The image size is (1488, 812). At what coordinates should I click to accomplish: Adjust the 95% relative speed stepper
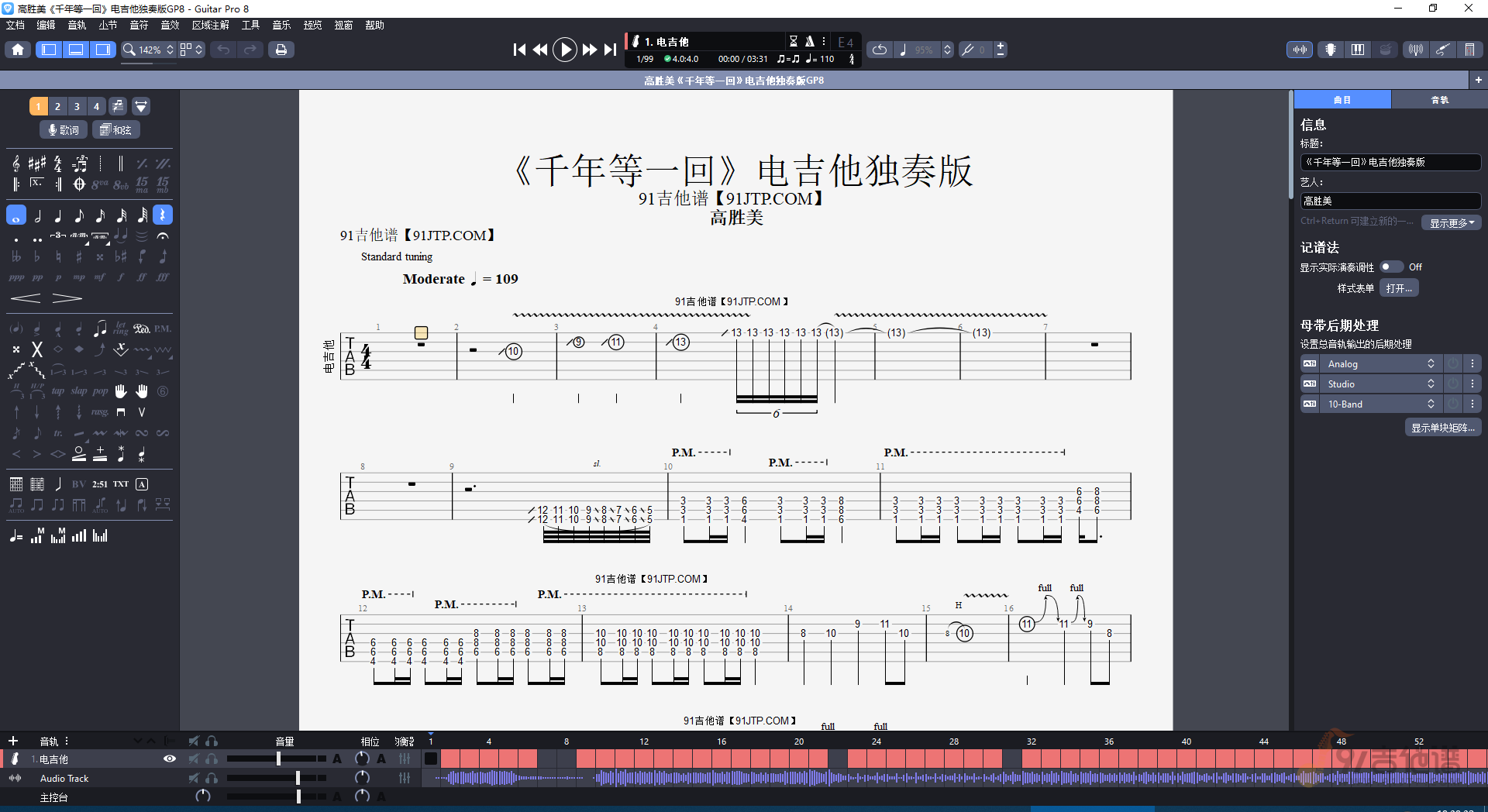point(947,50)
